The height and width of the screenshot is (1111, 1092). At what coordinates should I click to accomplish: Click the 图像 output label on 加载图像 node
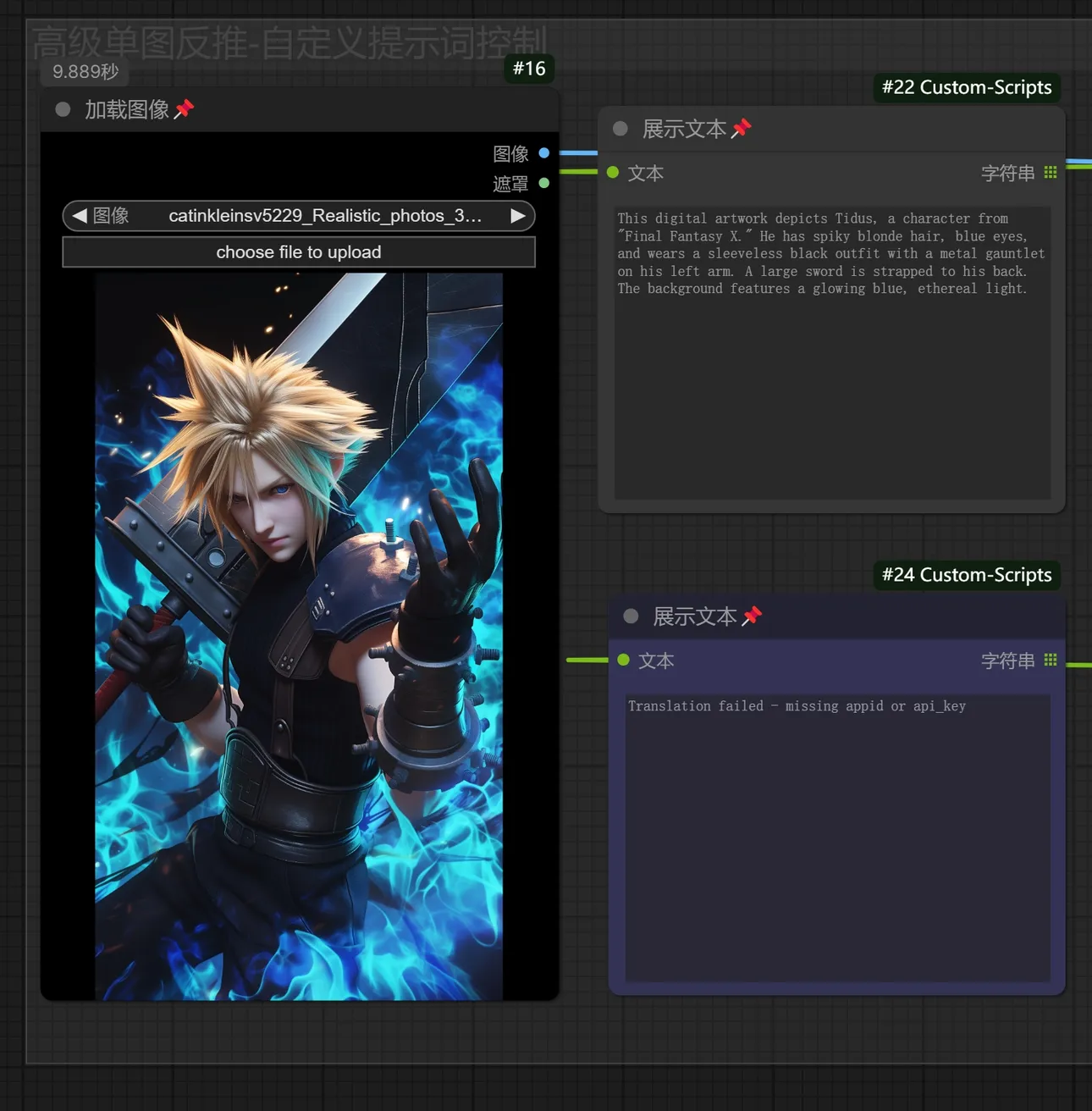(x=510, y=154)
